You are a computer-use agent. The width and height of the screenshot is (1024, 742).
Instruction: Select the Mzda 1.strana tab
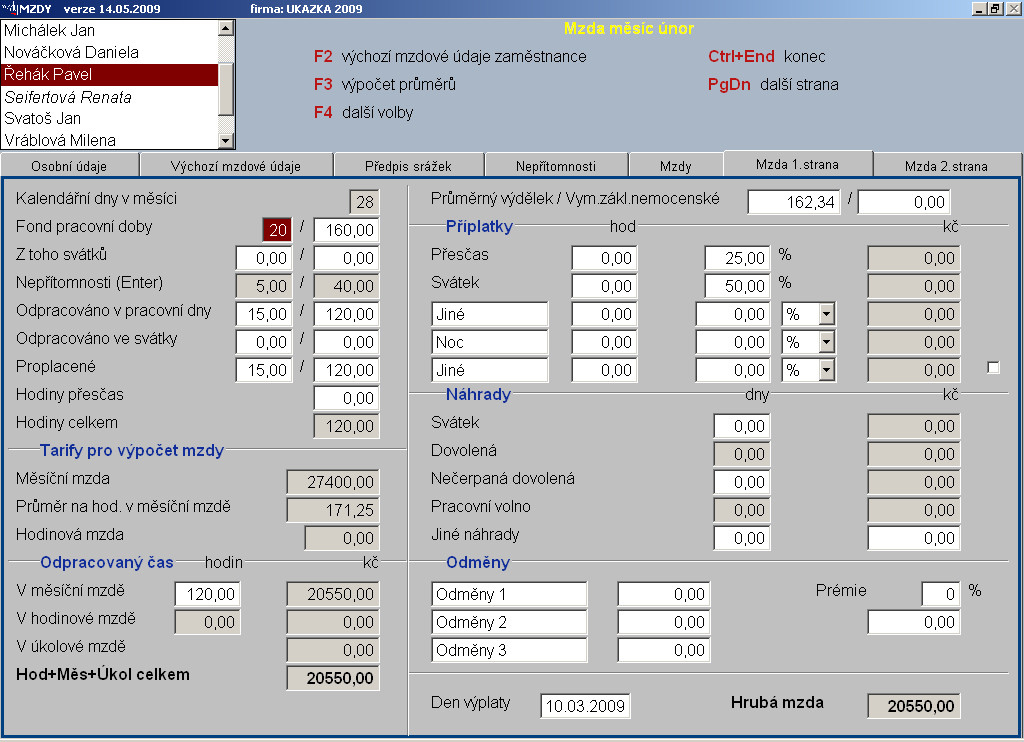[x=797, y=165]
